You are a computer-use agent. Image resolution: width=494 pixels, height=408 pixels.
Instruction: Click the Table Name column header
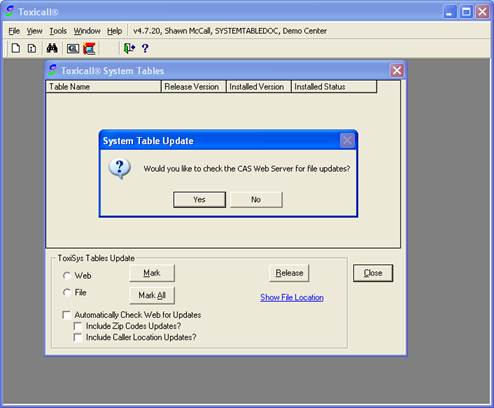point(103,87)
